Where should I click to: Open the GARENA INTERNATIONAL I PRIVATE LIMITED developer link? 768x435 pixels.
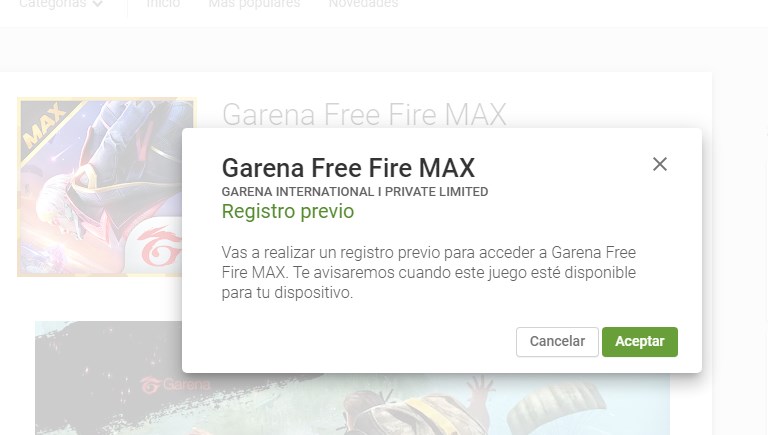pos(355,192)
